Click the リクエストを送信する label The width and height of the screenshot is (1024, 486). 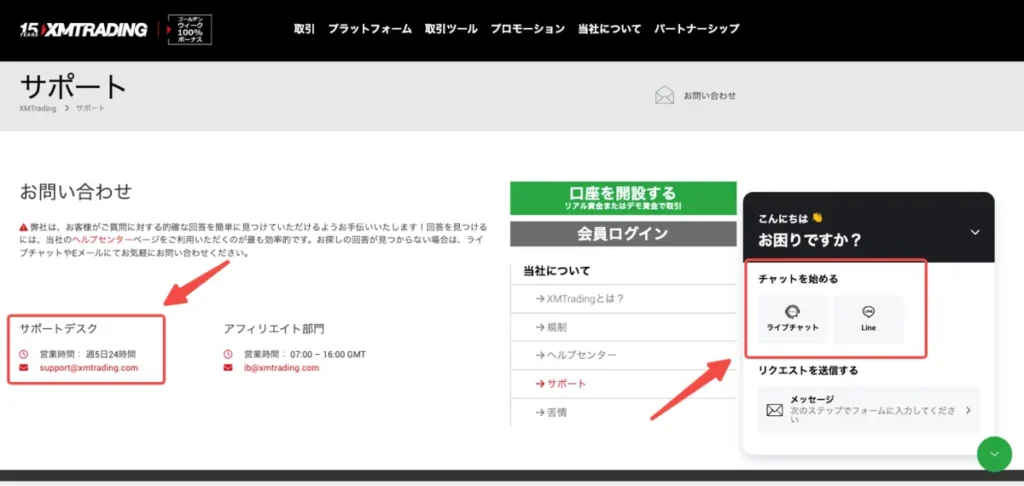click(808, 370)
